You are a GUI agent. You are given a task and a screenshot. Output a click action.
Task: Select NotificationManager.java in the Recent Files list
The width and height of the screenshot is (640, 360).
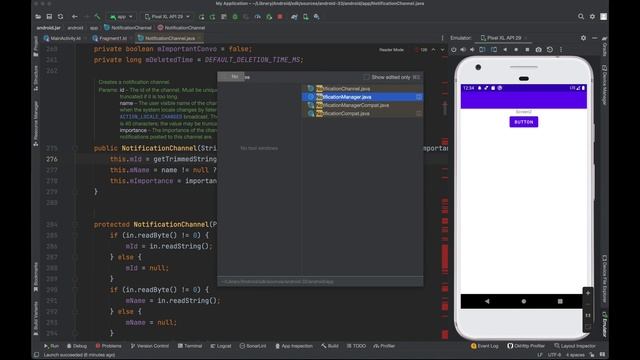point(362,97)
